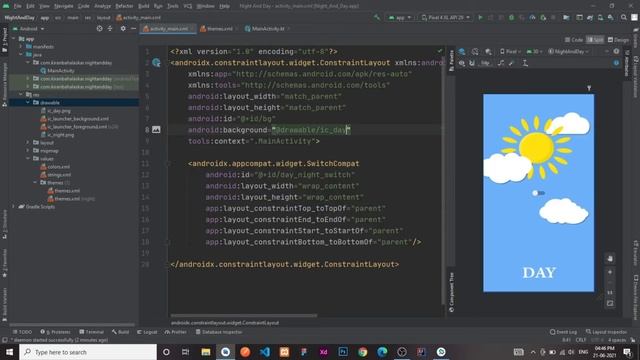Click the Clear Constraints icon

coord(501,63)
